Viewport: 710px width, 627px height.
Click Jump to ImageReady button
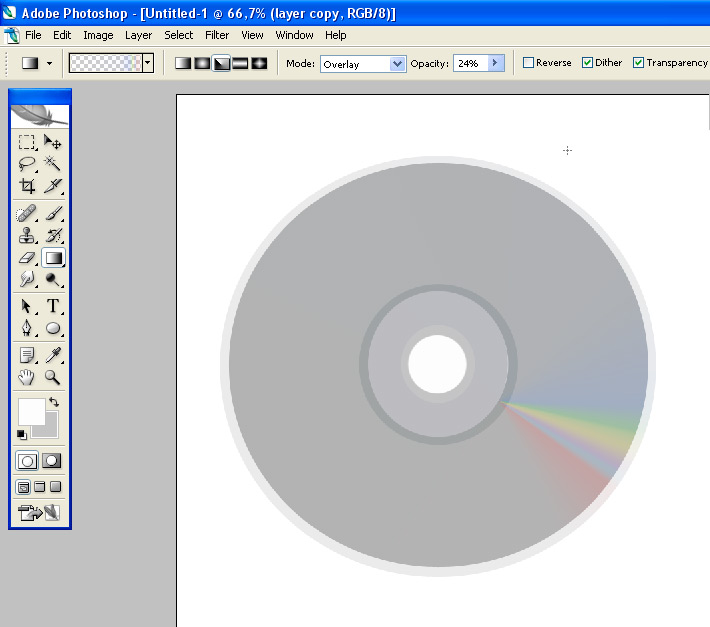tap(40, 513)
